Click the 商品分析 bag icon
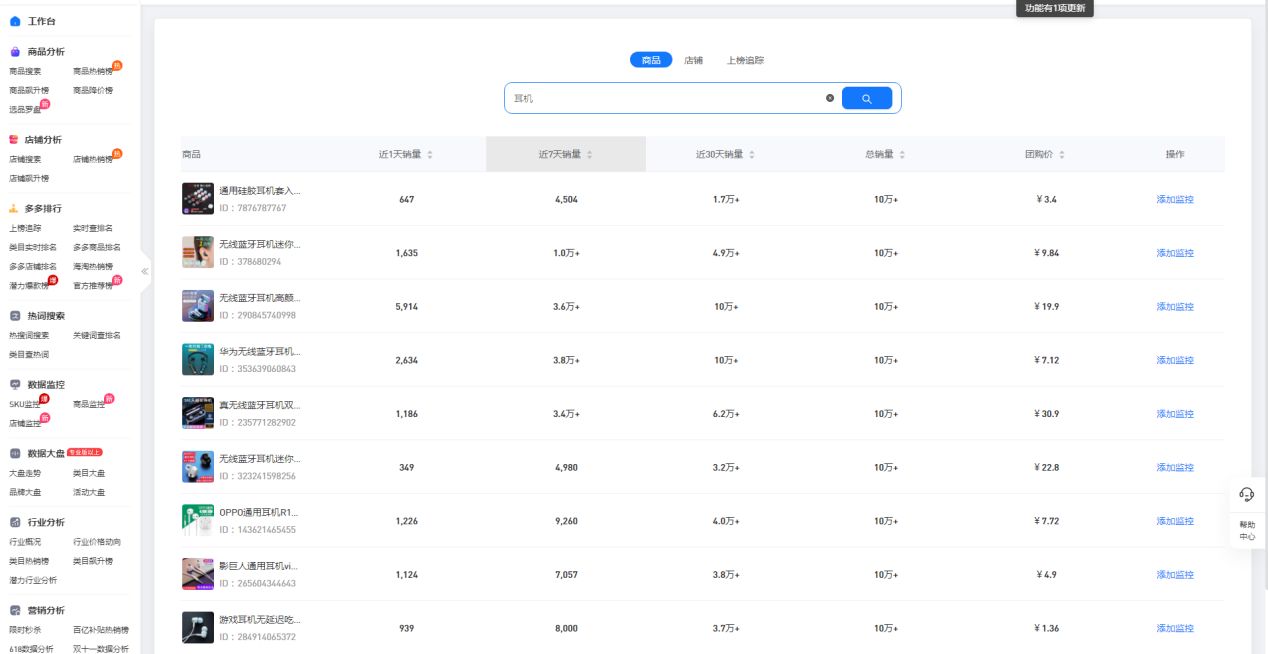 tap(15, 51)
